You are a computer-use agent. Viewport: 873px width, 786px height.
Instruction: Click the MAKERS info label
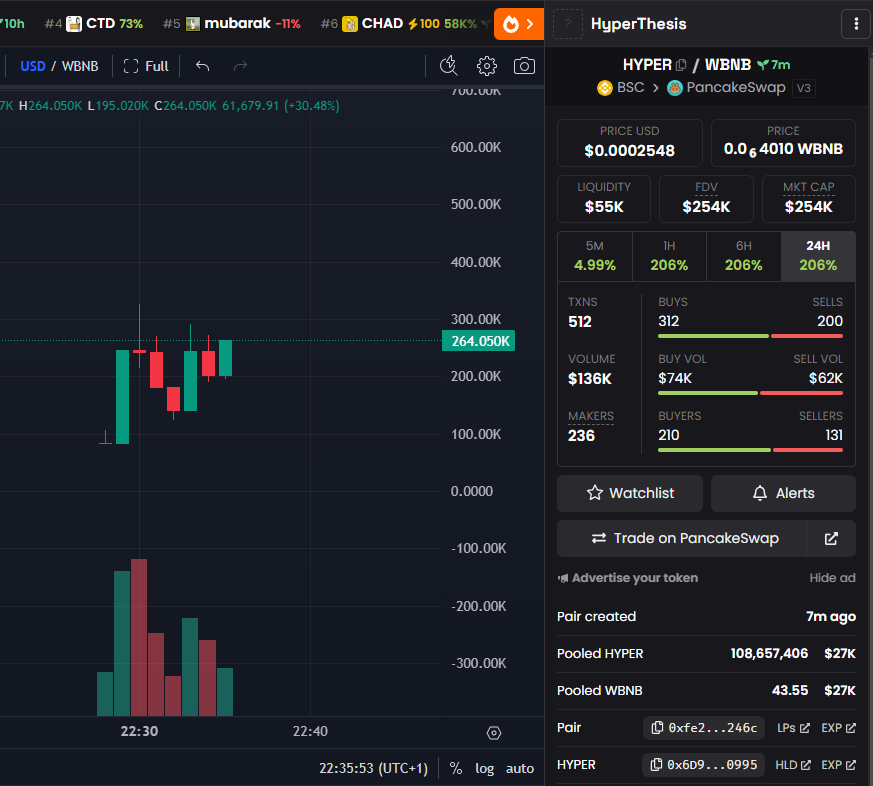click(591, 416)
